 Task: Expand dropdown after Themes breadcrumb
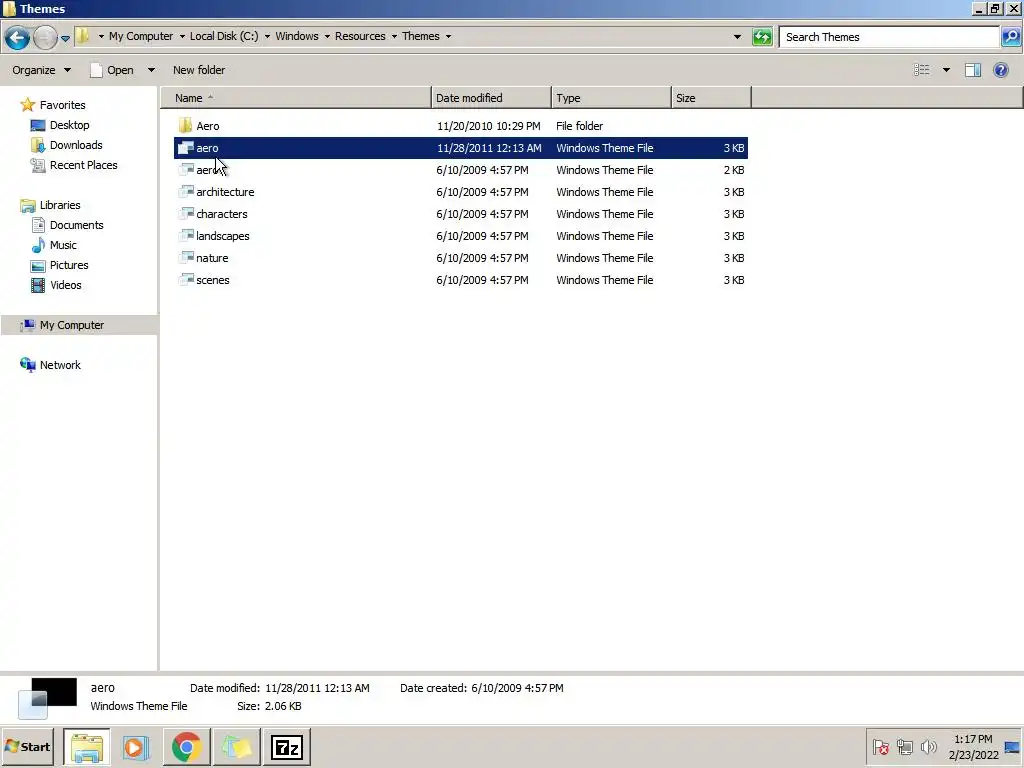point(449,37)
